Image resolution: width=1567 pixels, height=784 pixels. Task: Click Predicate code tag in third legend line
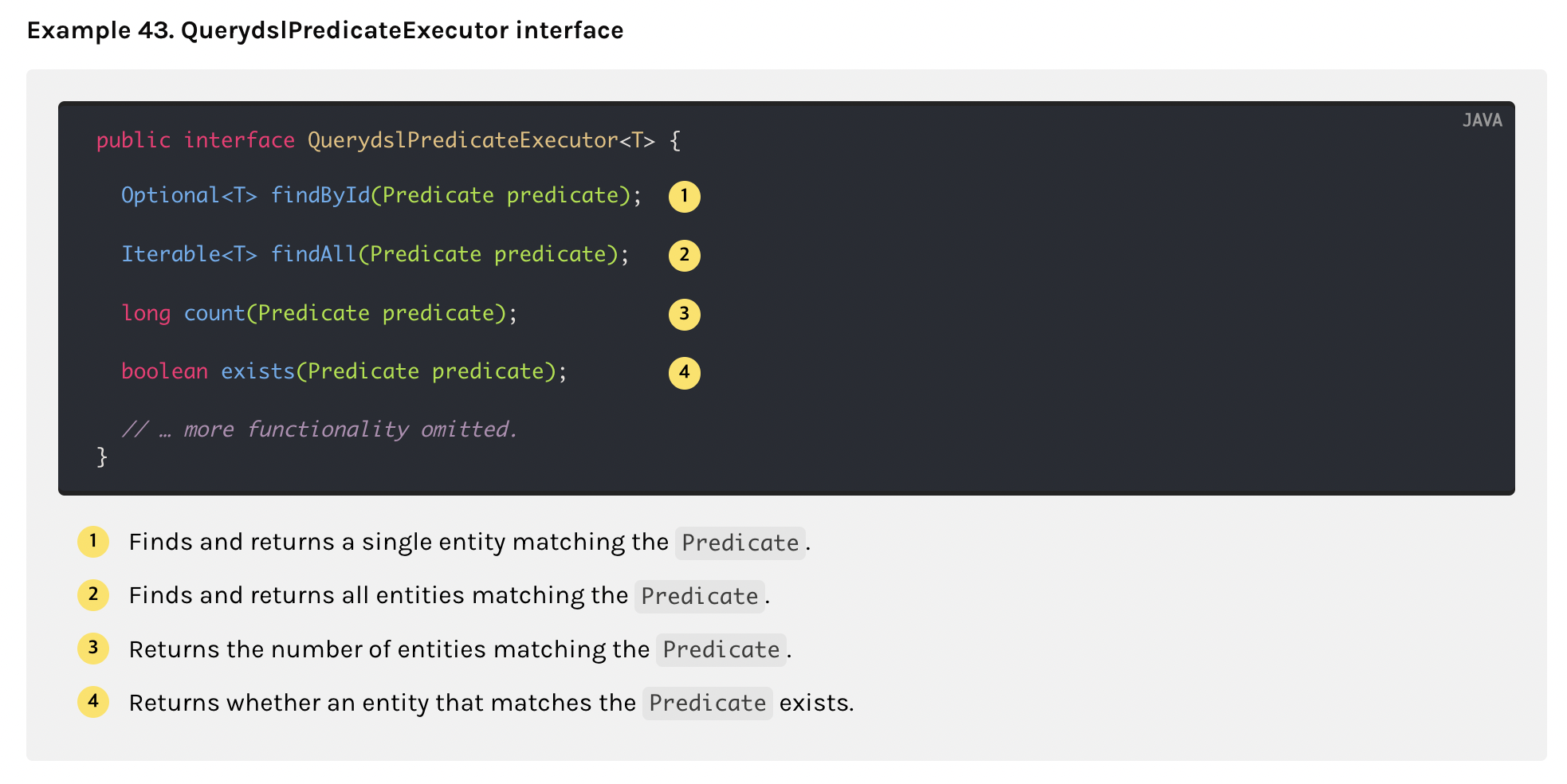pyautogui.click(x=721, y=650)
